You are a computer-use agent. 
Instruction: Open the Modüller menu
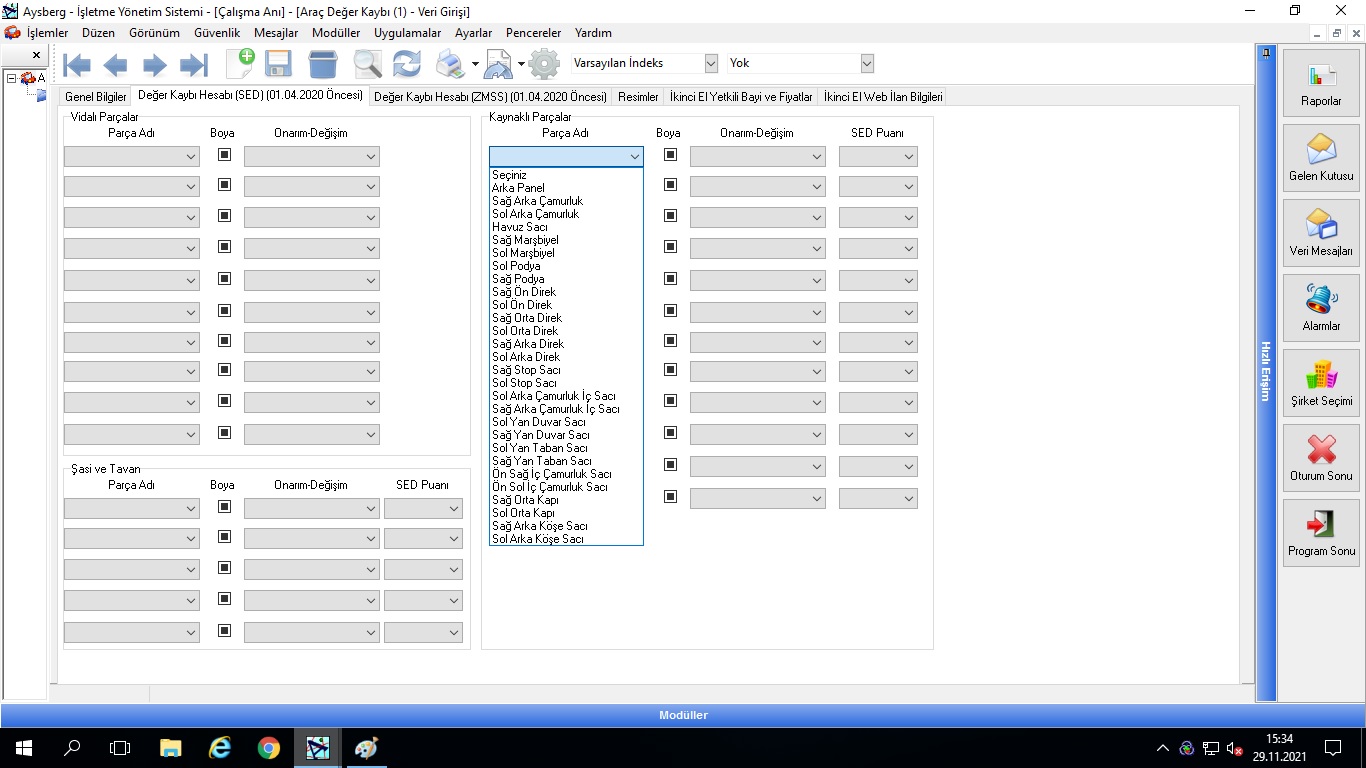tap(336, 33)
